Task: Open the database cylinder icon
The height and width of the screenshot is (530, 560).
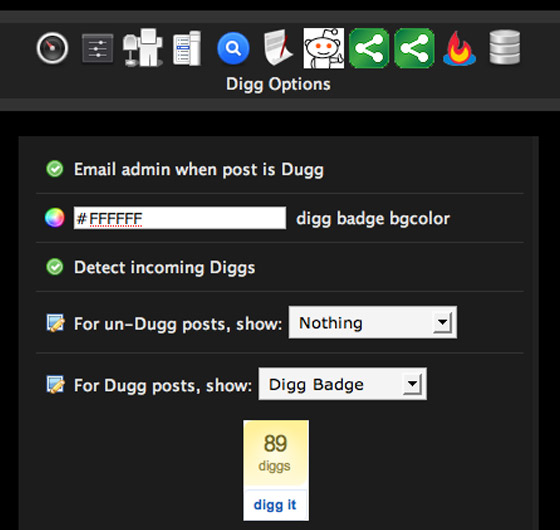Action: click(505, 48)
